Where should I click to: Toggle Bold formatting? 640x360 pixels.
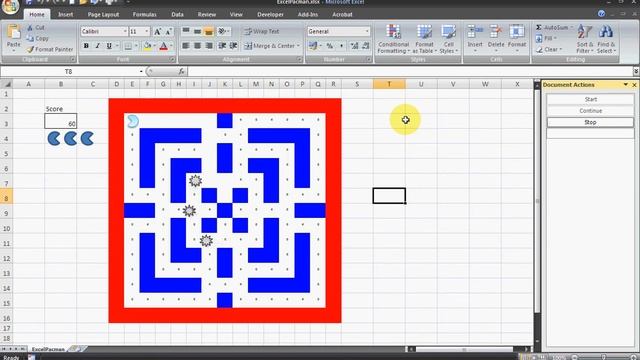click(86, 46)
